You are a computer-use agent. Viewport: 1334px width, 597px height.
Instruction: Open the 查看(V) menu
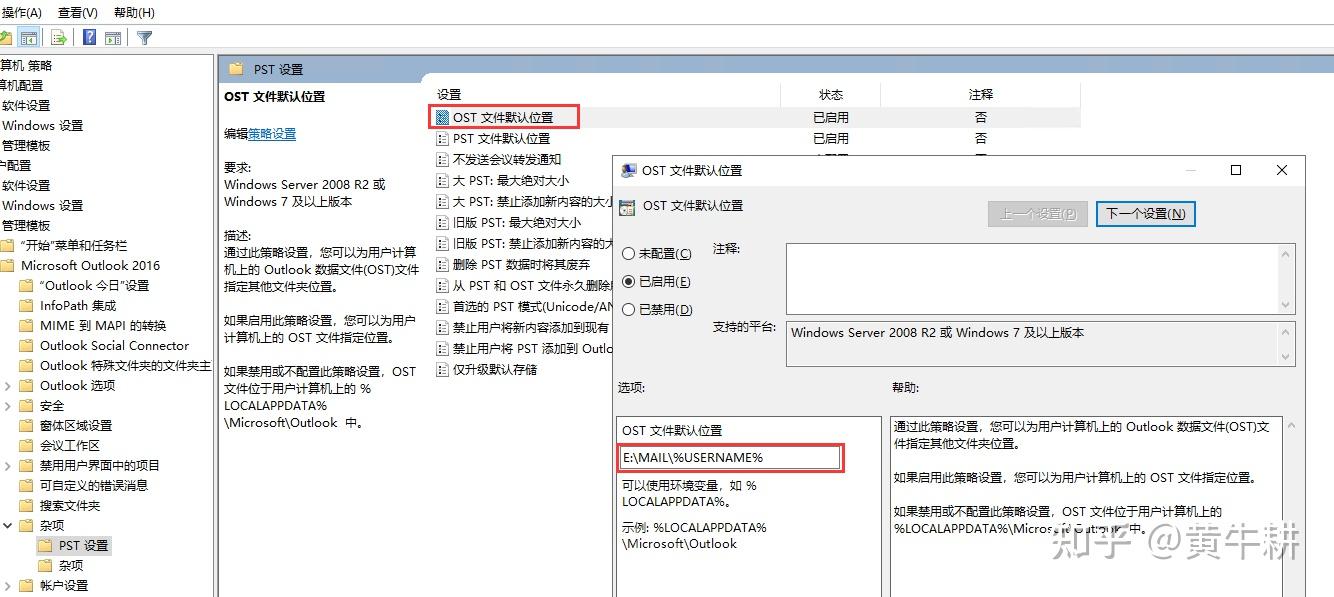tap(77, 13)
